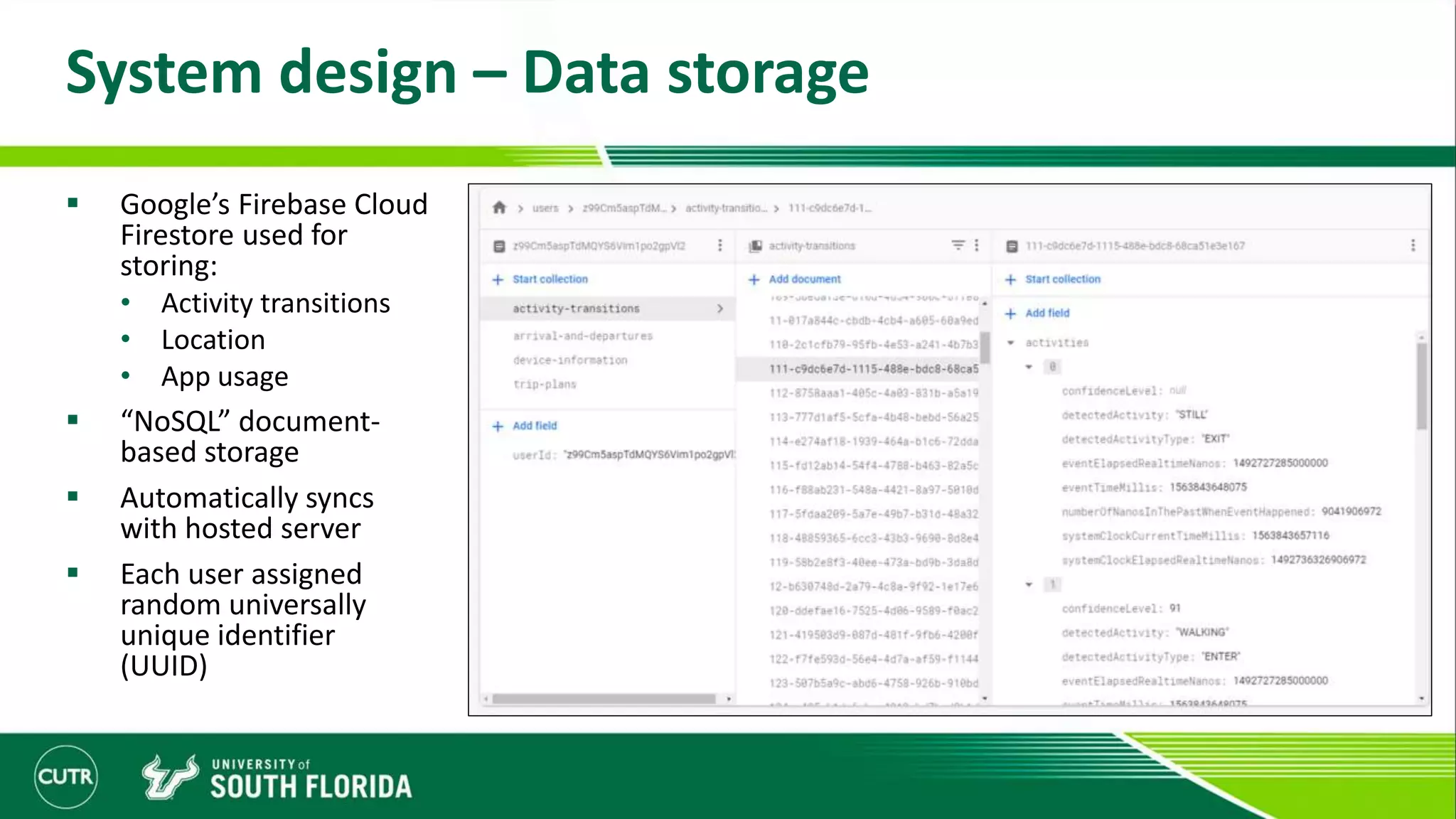The width and height of the screenshot is (1456, 819).
Task: Click Start collection in the user document panel
Action: (x=541, y=279)
